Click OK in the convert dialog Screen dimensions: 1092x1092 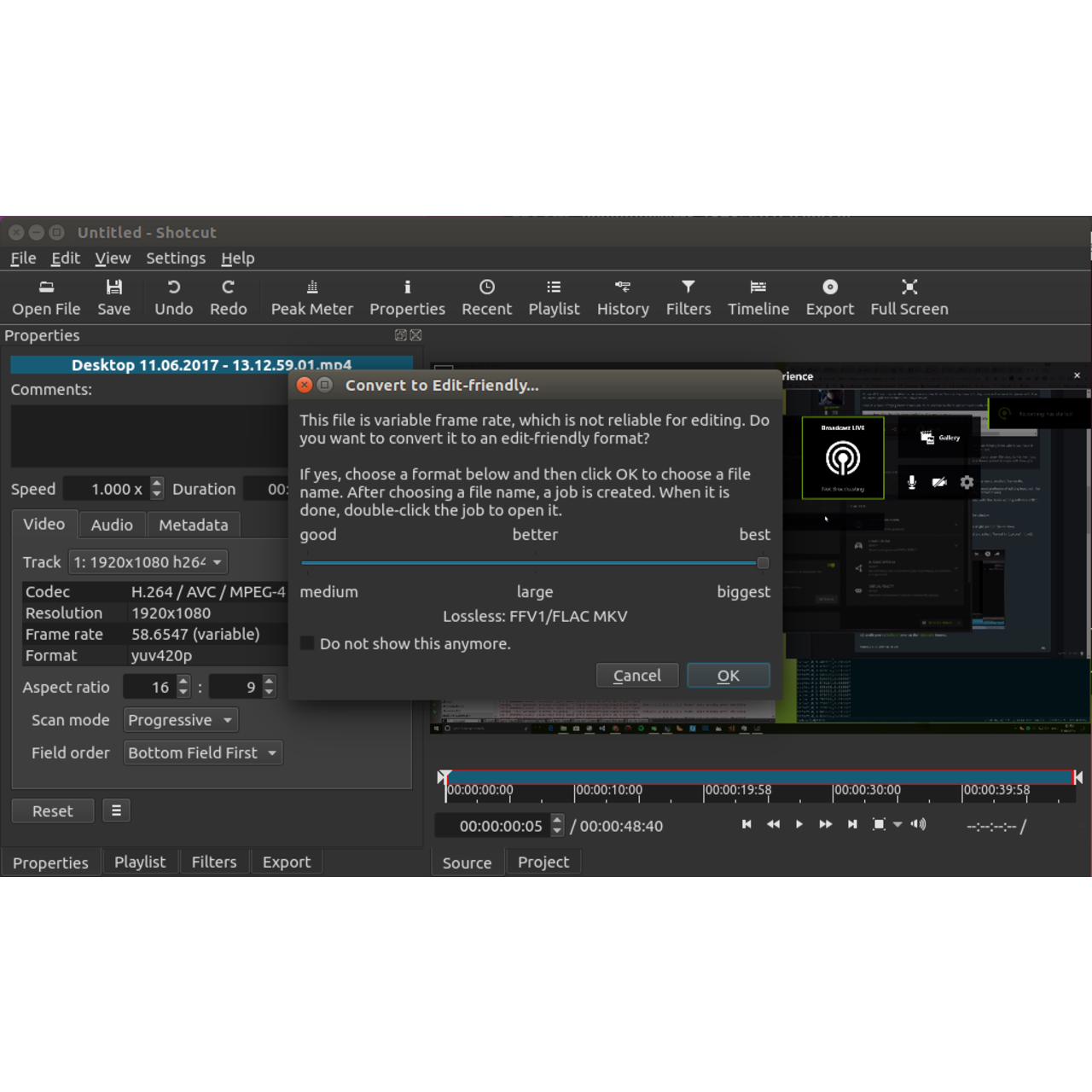(728, 676)
